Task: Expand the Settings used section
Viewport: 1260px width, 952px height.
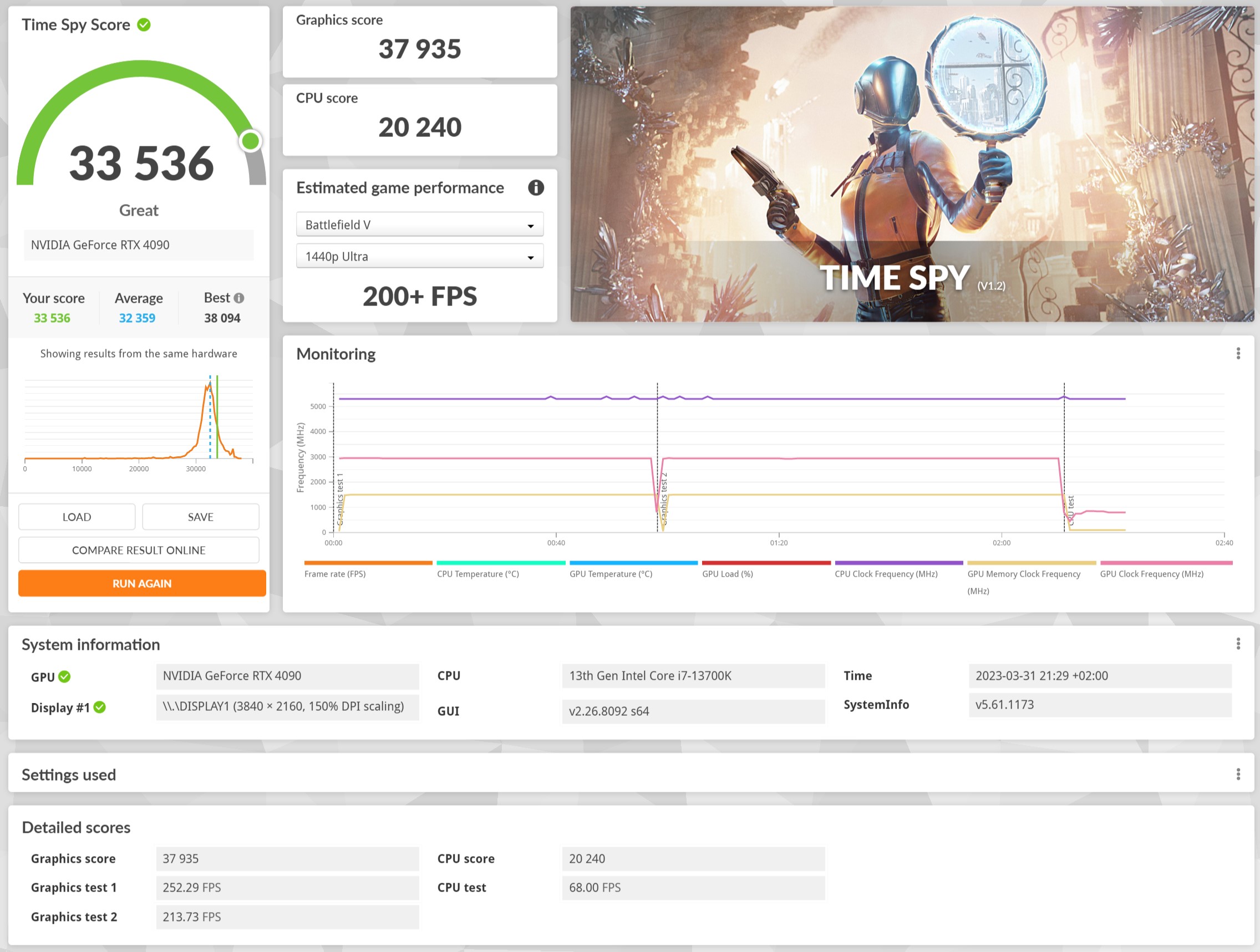Action: click(69, 775)
